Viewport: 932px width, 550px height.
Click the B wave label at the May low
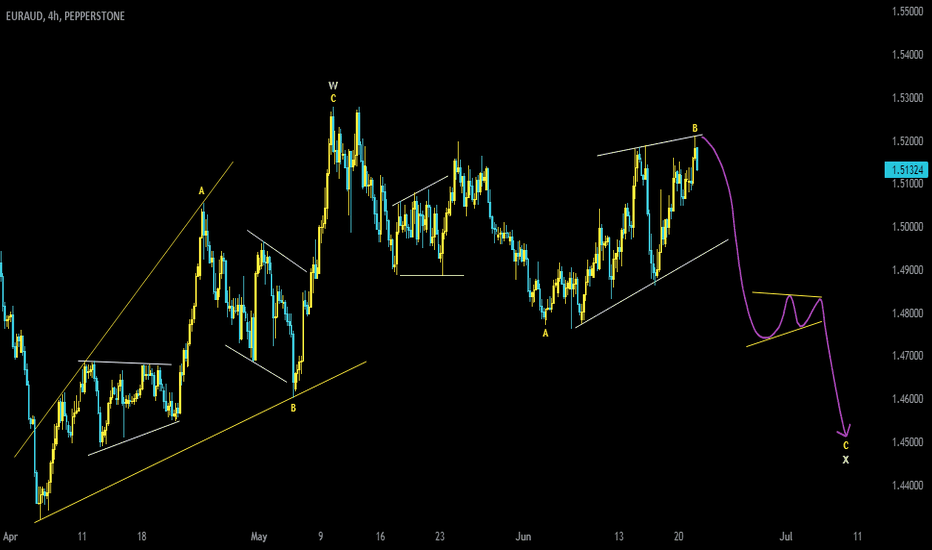tap(293, 408)
